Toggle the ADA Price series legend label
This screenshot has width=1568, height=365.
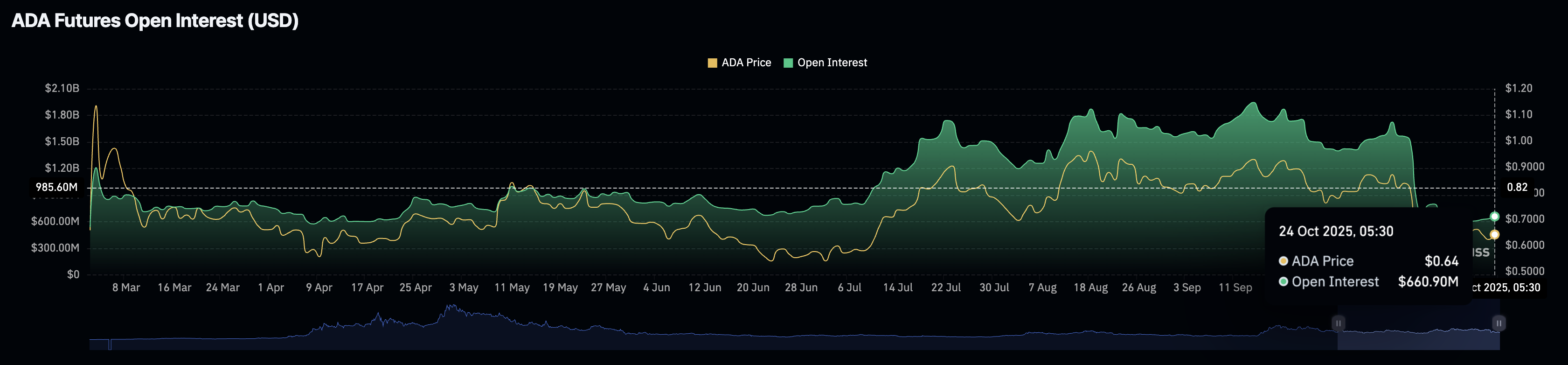pos(746,63)
